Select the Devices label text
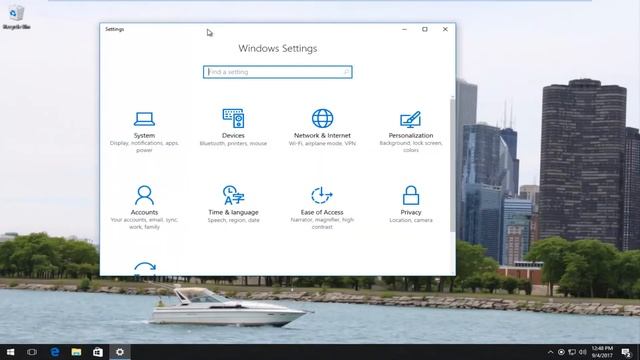 pos(233,136)
